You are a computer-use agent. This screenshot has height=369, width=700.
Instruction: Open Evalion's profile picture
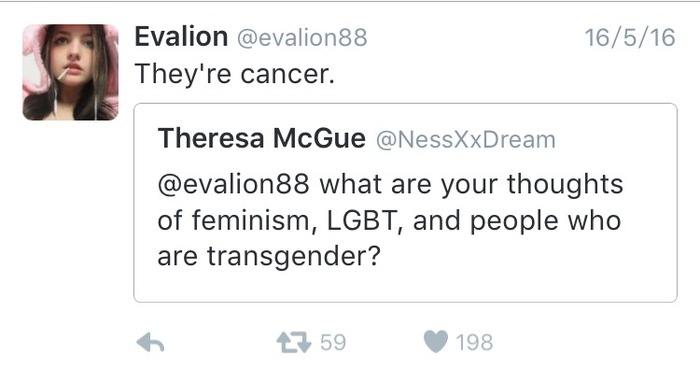pos(71,72)
